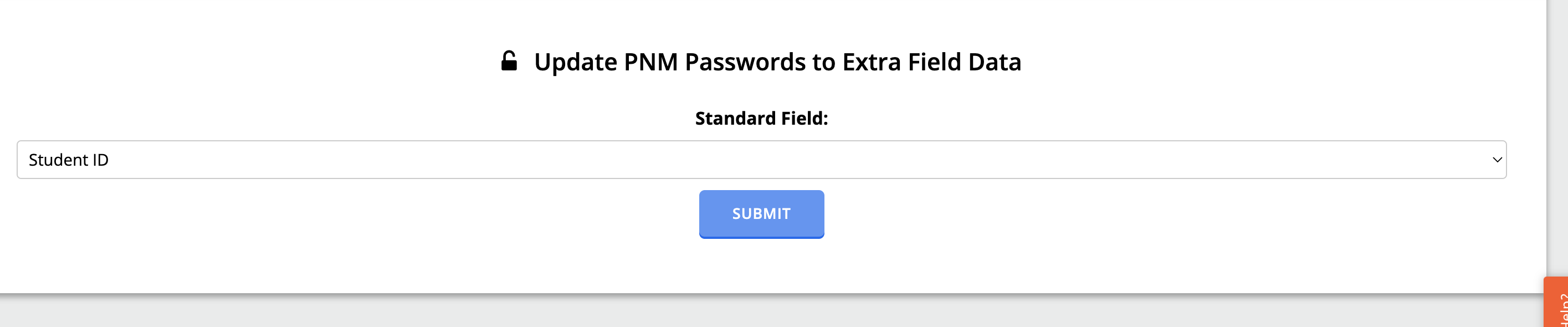Click Extra Field Data in the heading
Viewport: 1568px width, 327px height.
pos(931,62)
